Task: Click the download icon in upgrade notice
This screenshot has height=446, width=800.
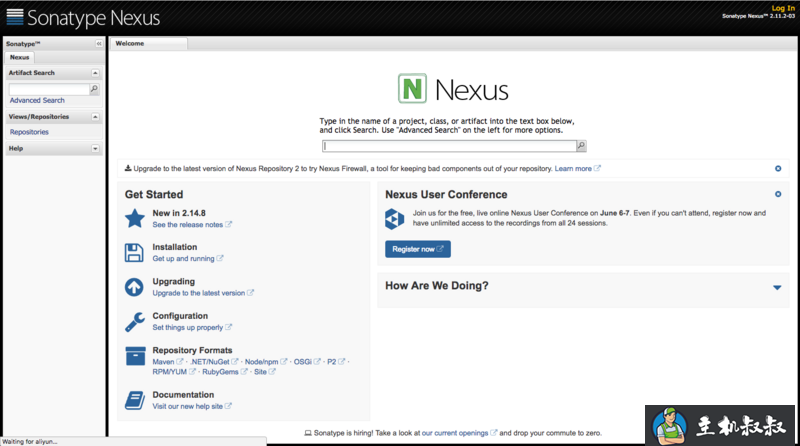Action: 128,168
